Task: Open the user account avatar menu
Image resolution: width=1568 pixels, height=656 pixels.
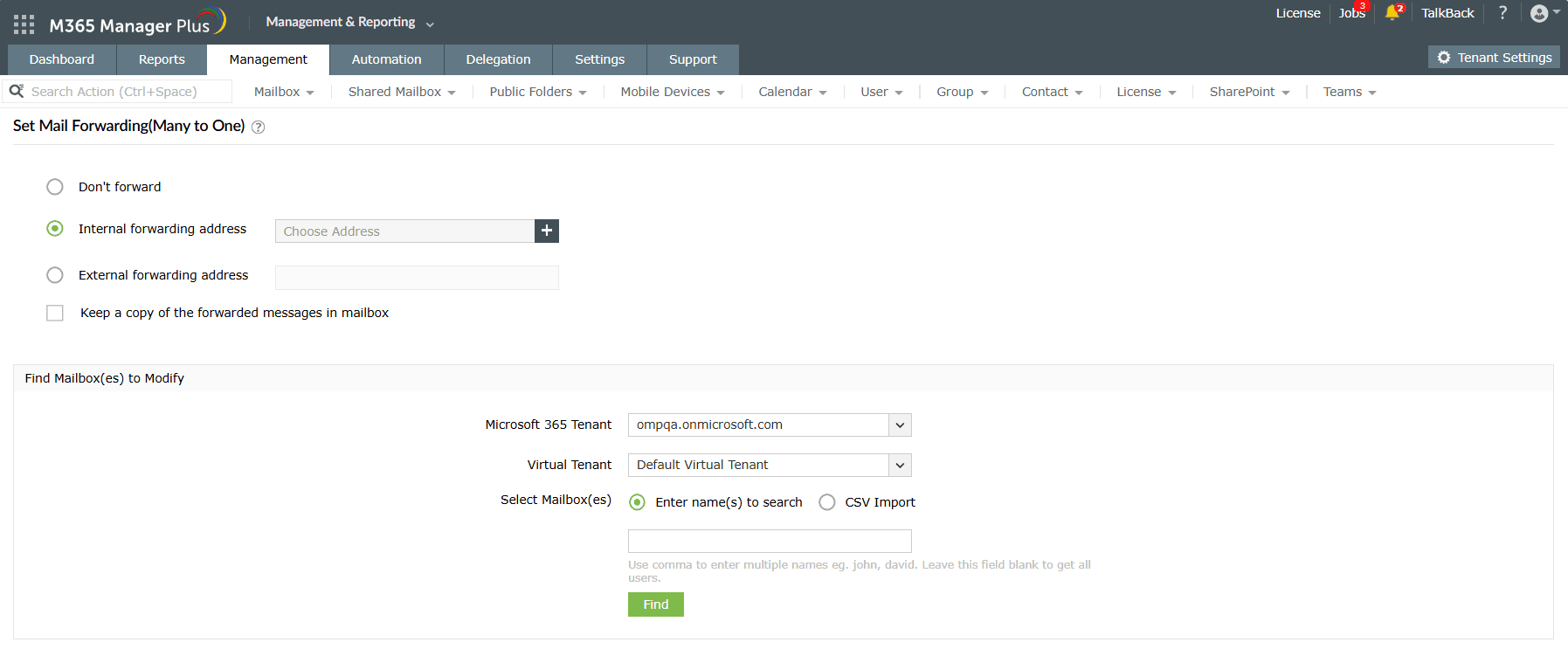Action: tap(1544, 13)
